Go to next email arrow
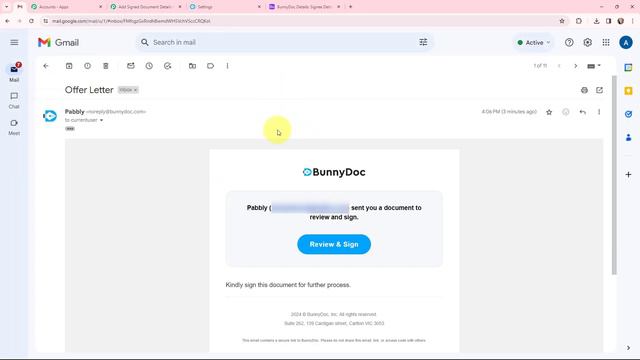Screen dimensions: 640x360 tap(576, 66)
